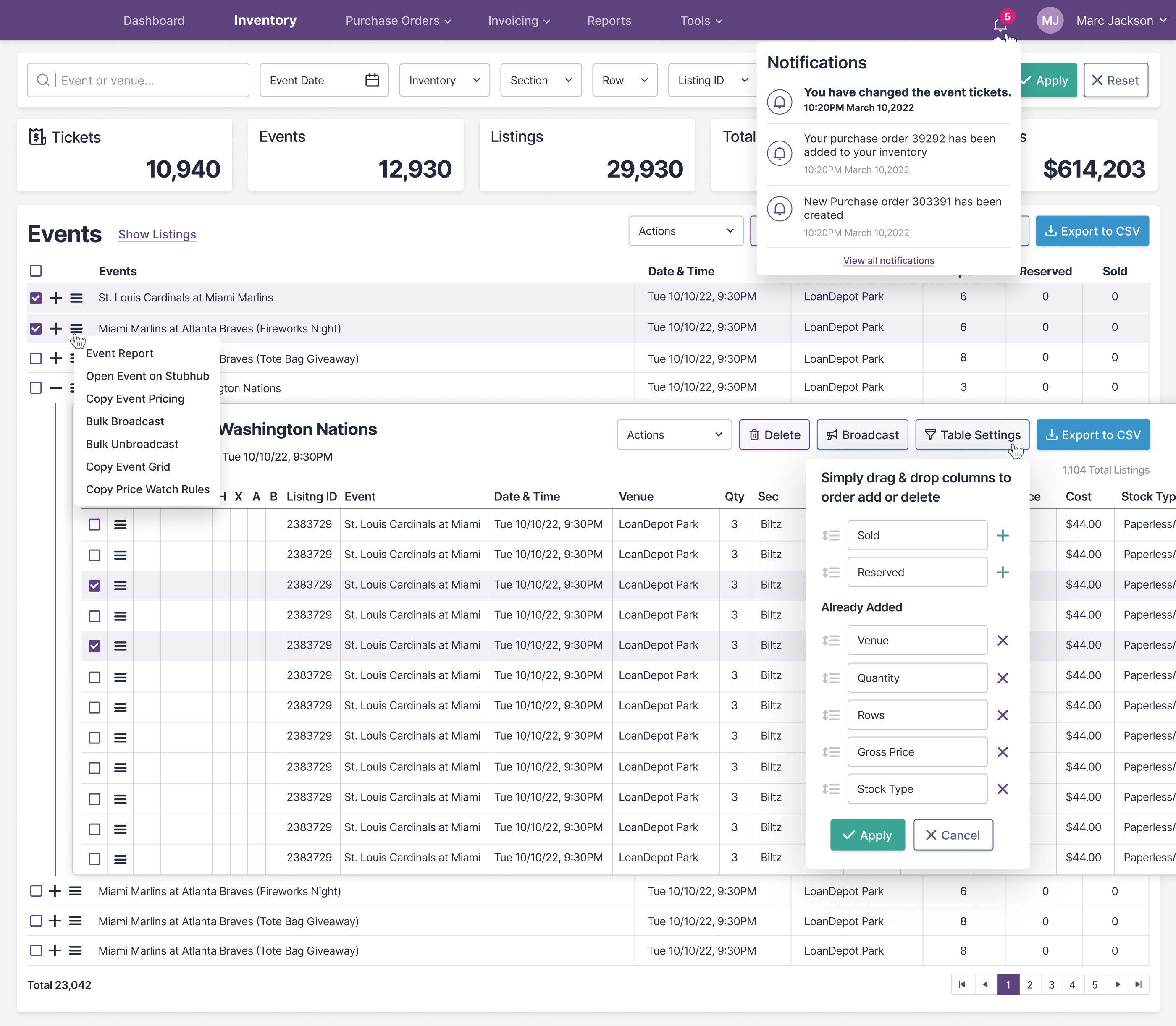Click the plus icon next to Sold column
The height and width of the screenshot is (1026, 1176).
point(1003,535)
